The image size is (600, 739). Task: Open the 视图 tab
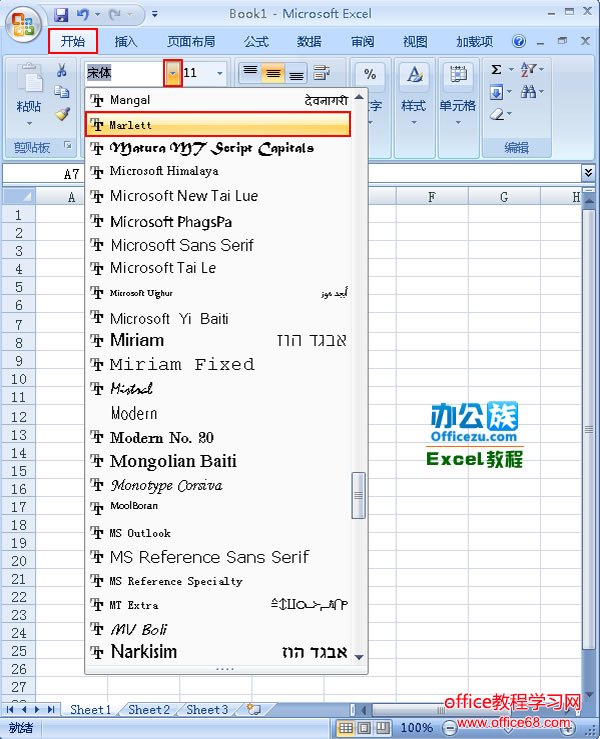[x=415, y=41]
